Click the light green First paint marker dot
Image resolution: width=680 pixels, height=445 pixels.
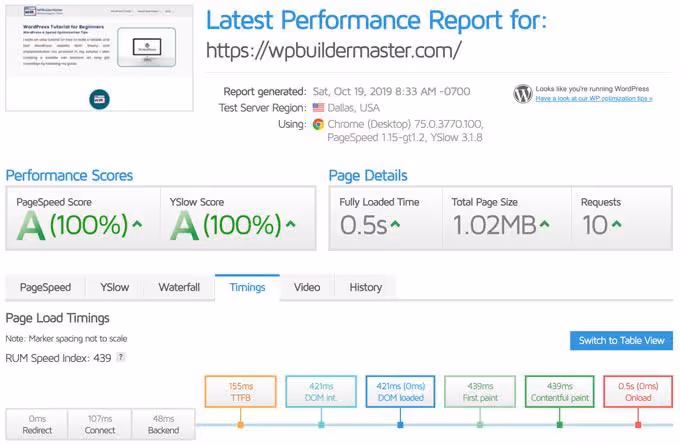click(x=480, y=425)
